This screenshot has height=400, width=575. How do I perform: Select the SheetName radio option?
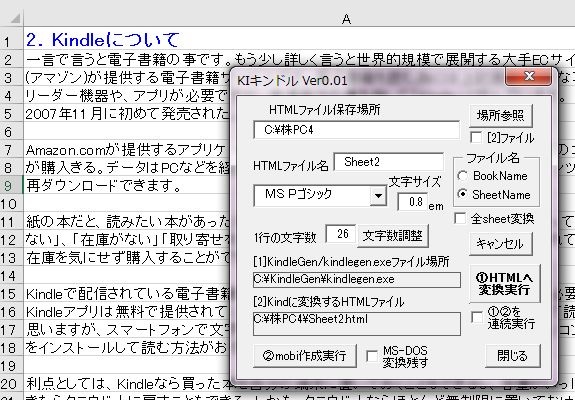click(463, 194)
